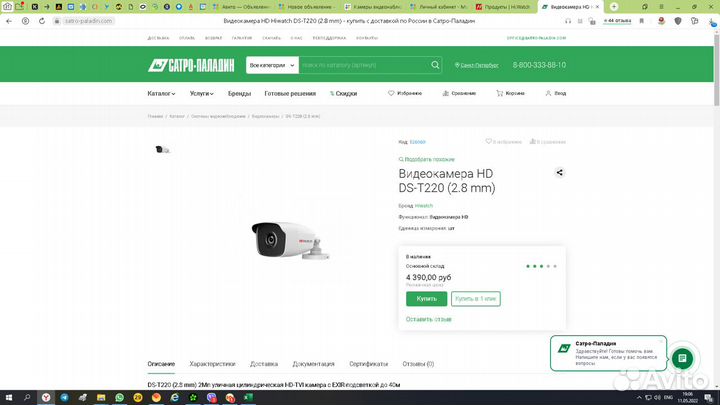Open a new browser tab with plus
720x405 pixels.
click(x=614, y=6)
